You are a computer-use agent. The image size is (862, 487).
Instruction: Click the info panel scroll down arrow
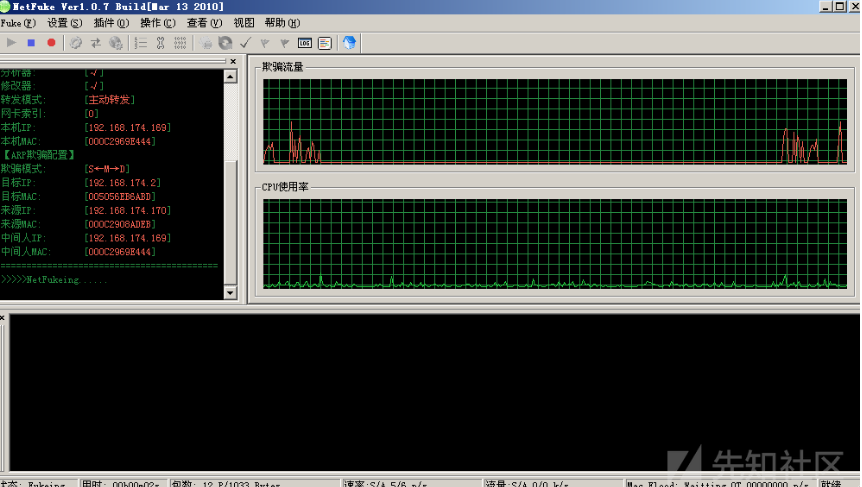[231, 293]
